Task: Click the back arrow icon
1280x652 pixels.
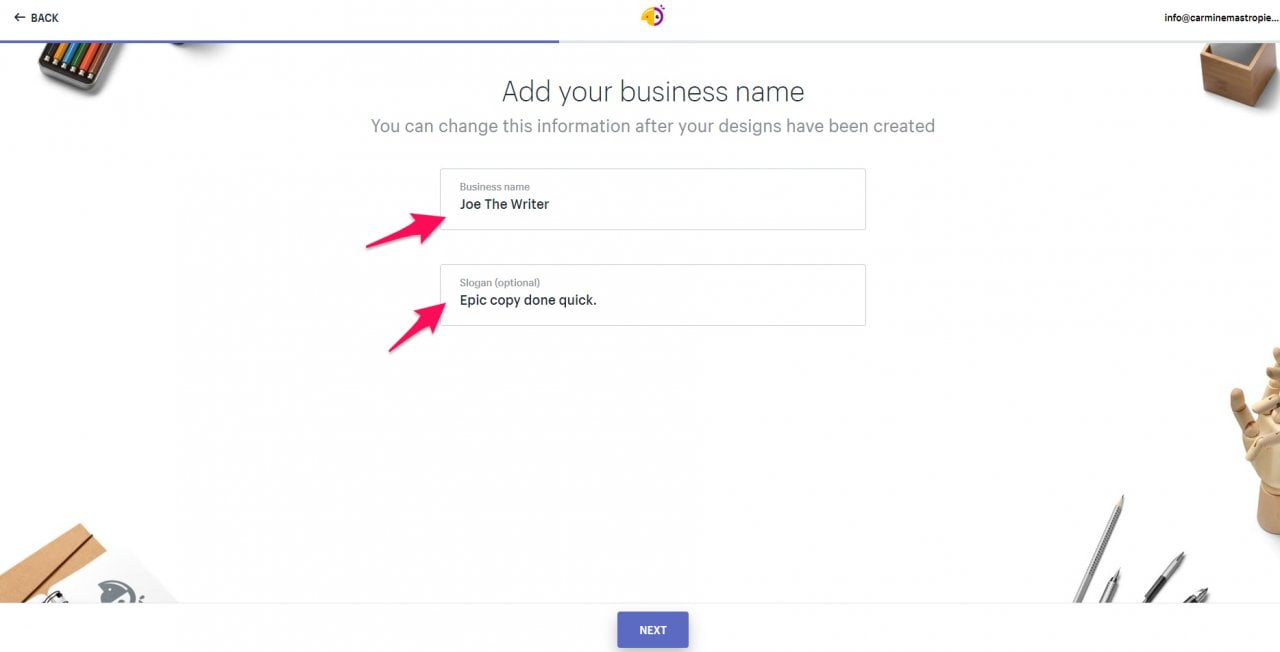Action: point(19,17)
